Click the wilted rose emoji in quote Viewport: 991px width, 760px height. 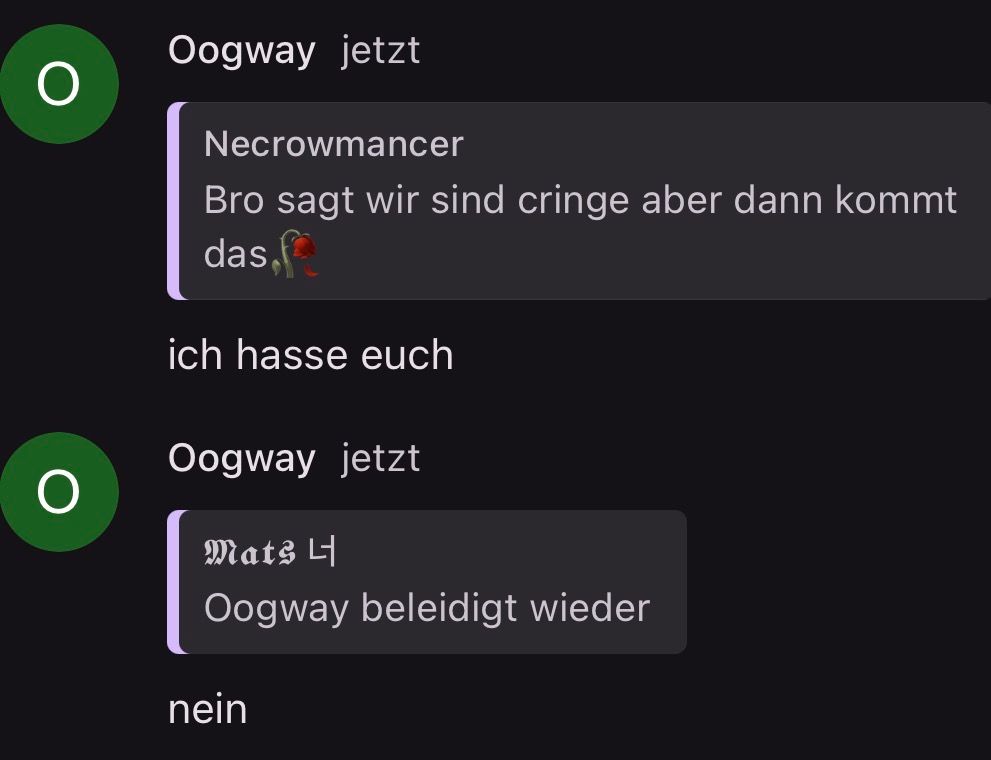pyautogui.click(x=295, y=254)
